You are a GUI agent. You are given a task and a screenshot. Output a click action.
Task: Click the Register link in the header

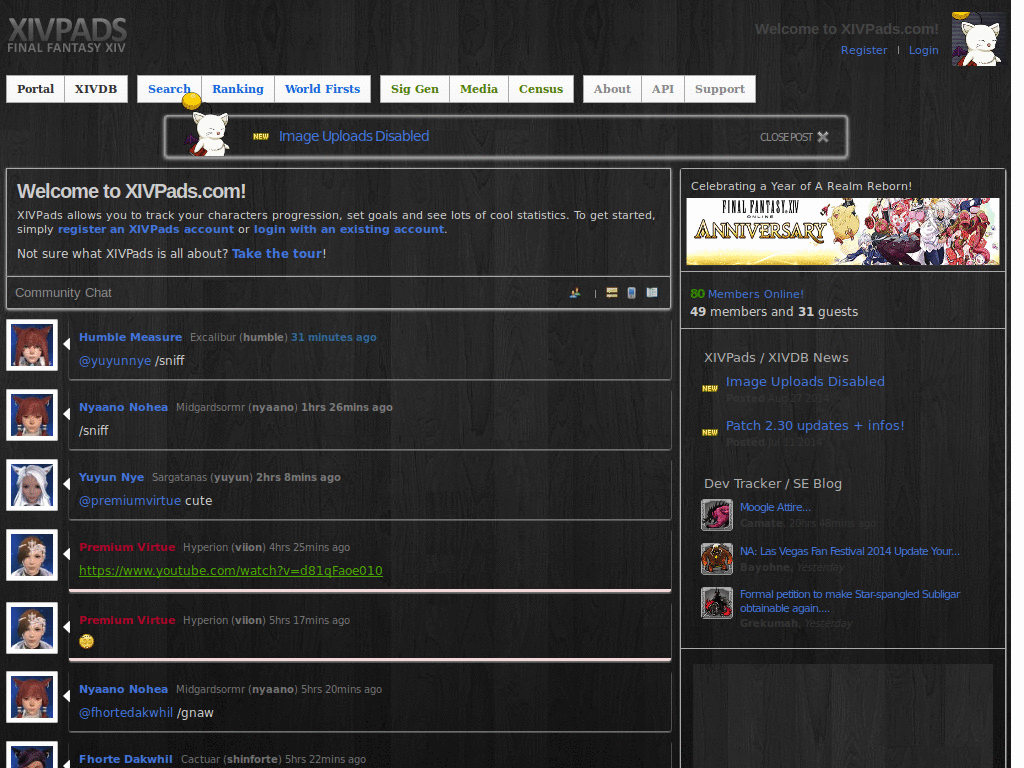(x=863, y=50)
